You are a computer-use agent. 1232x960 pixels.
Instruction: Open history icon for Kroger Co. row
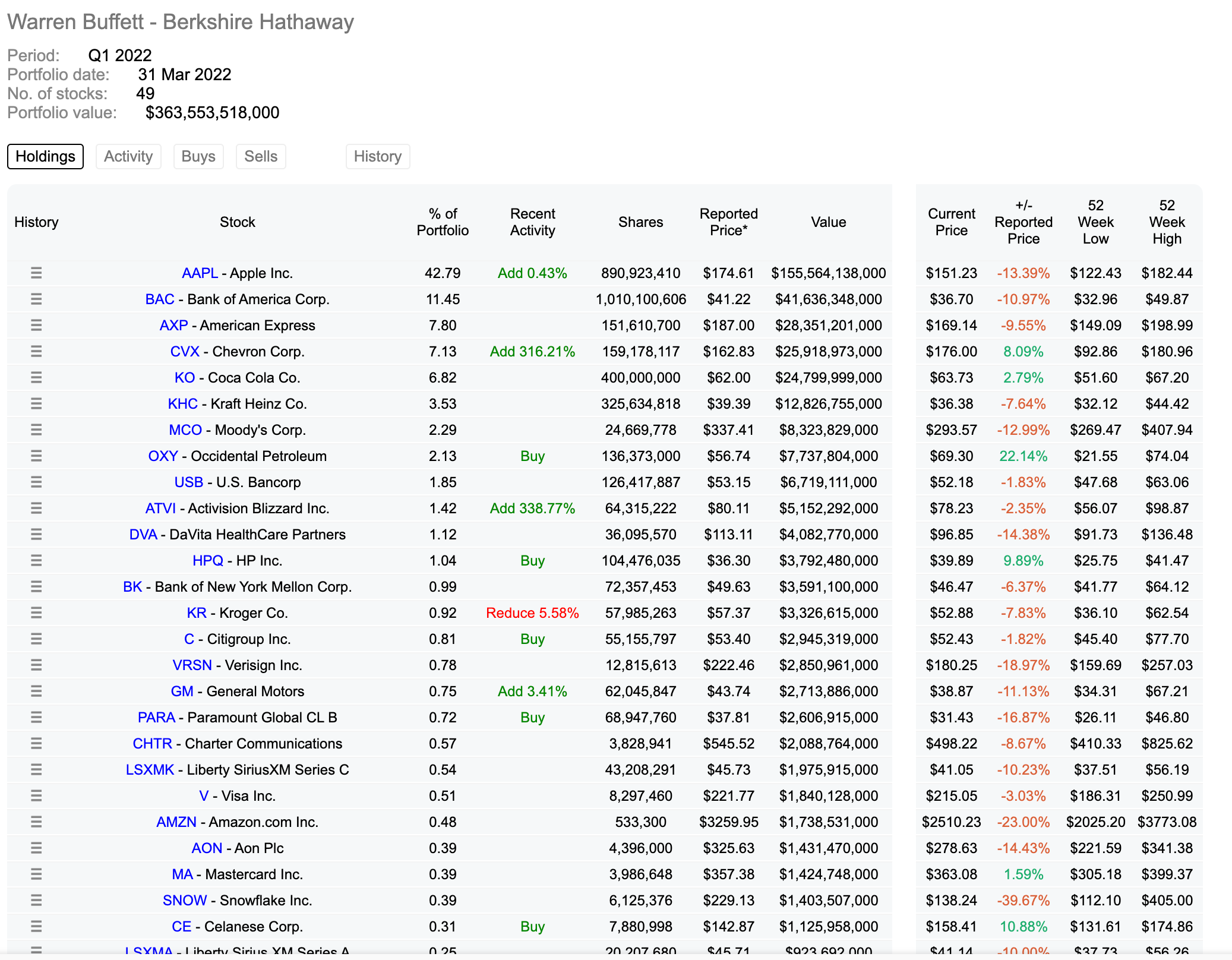[36, 613]
